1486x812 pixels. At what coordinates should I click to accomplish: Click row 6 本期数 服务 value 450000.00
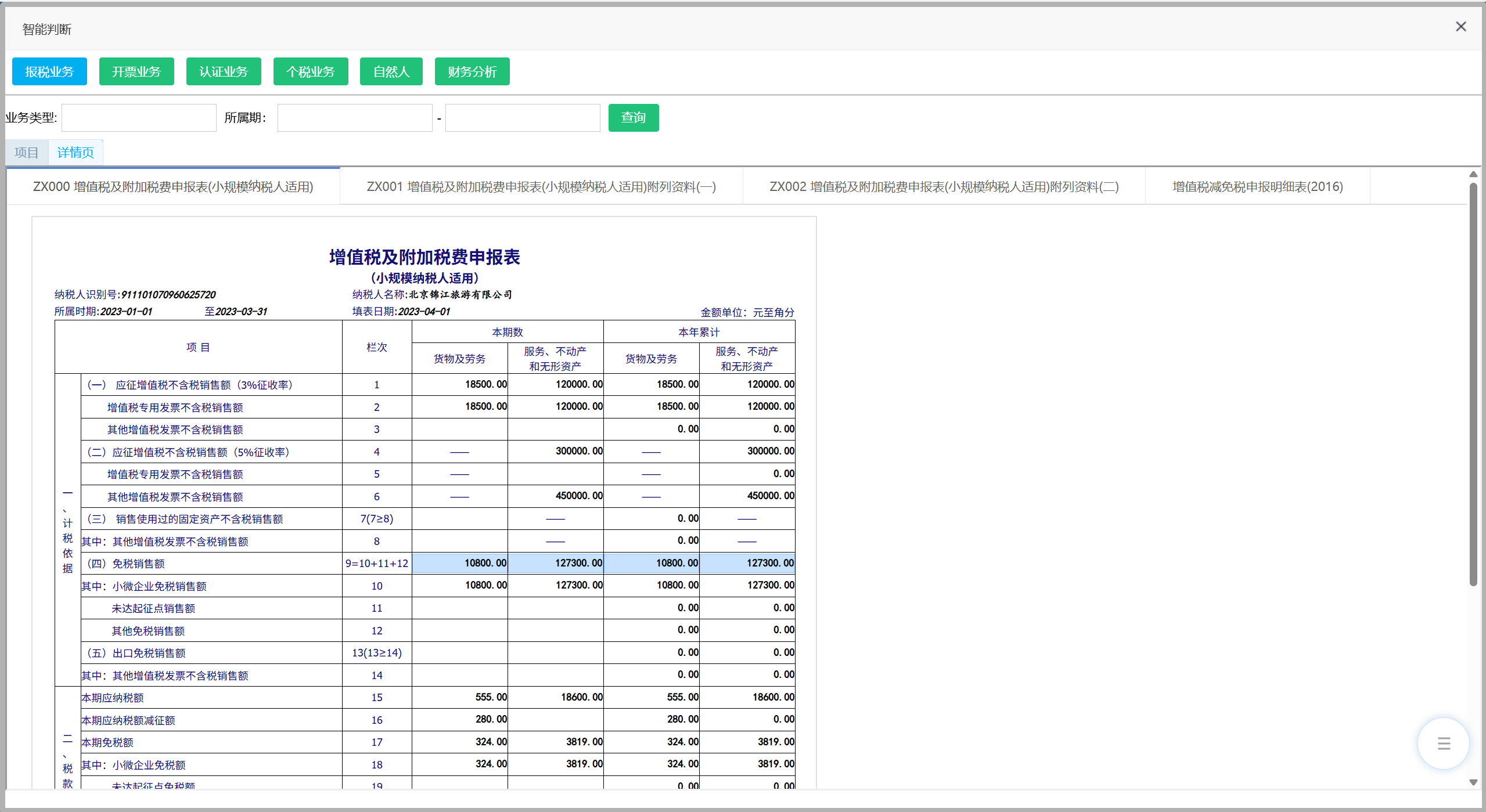pos(579,496)
